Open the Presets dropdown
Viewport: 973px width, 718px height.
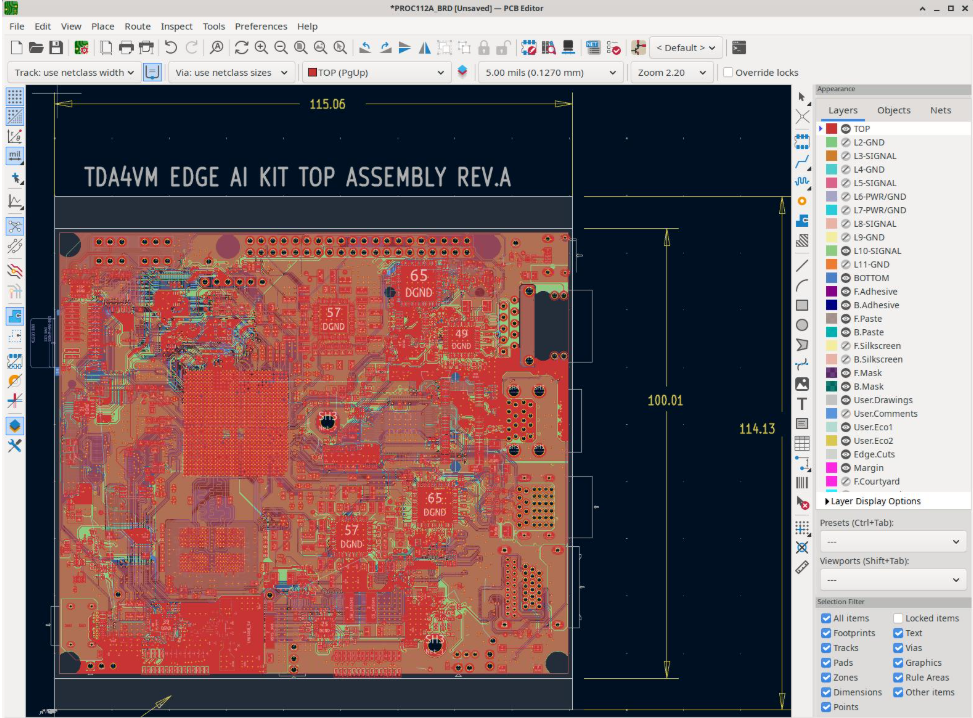point(893,542)
